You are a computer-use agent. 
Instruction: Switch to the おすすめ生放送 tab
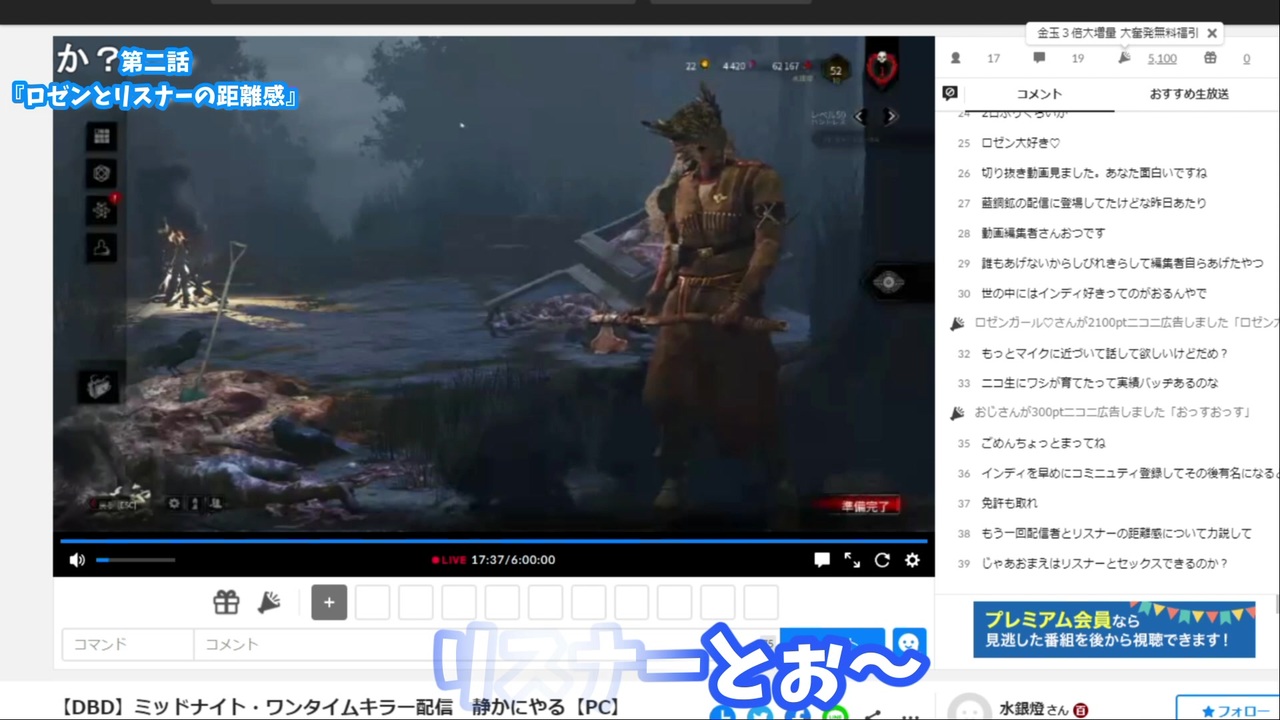point(1189,94)
